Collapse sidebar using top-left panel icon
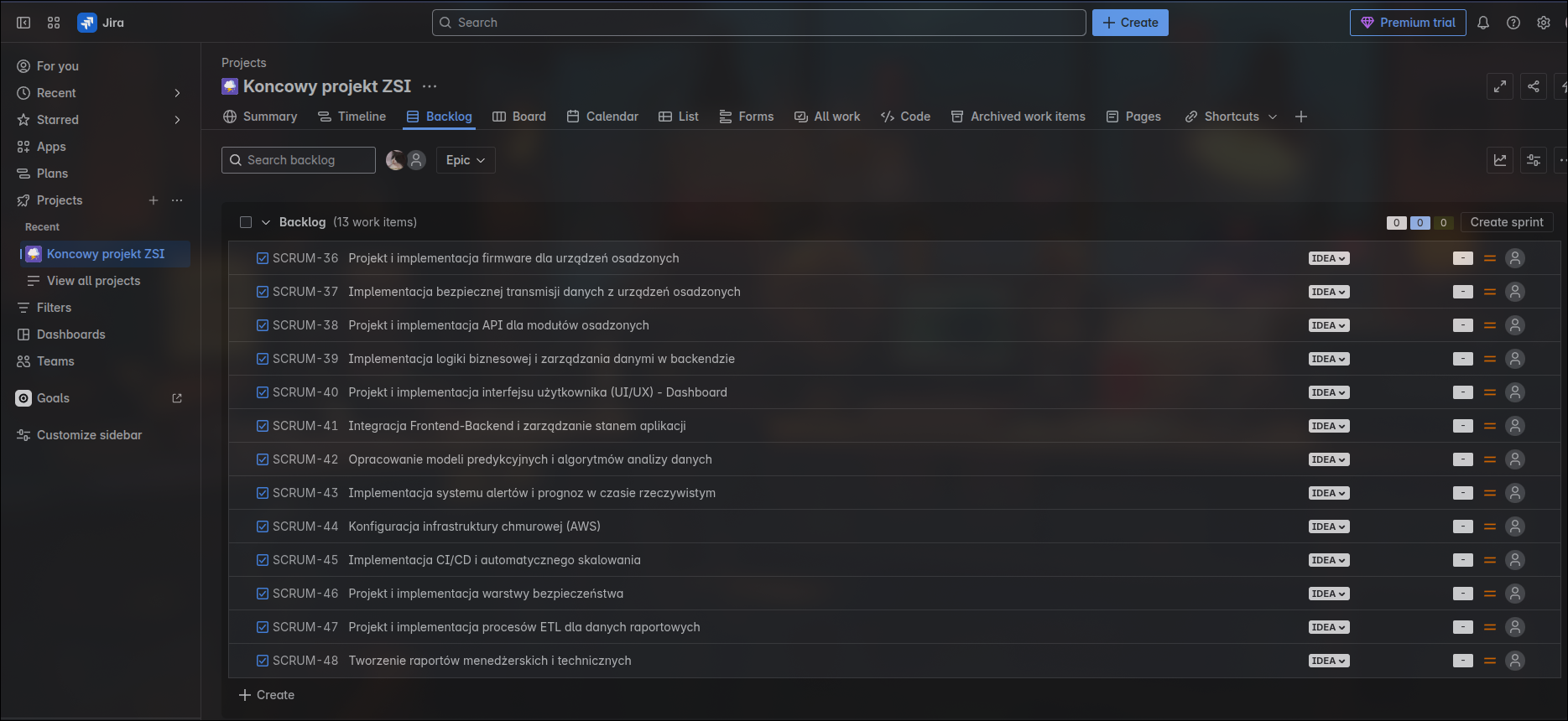This screenshot has height=721, width=1568. (23, 23)
